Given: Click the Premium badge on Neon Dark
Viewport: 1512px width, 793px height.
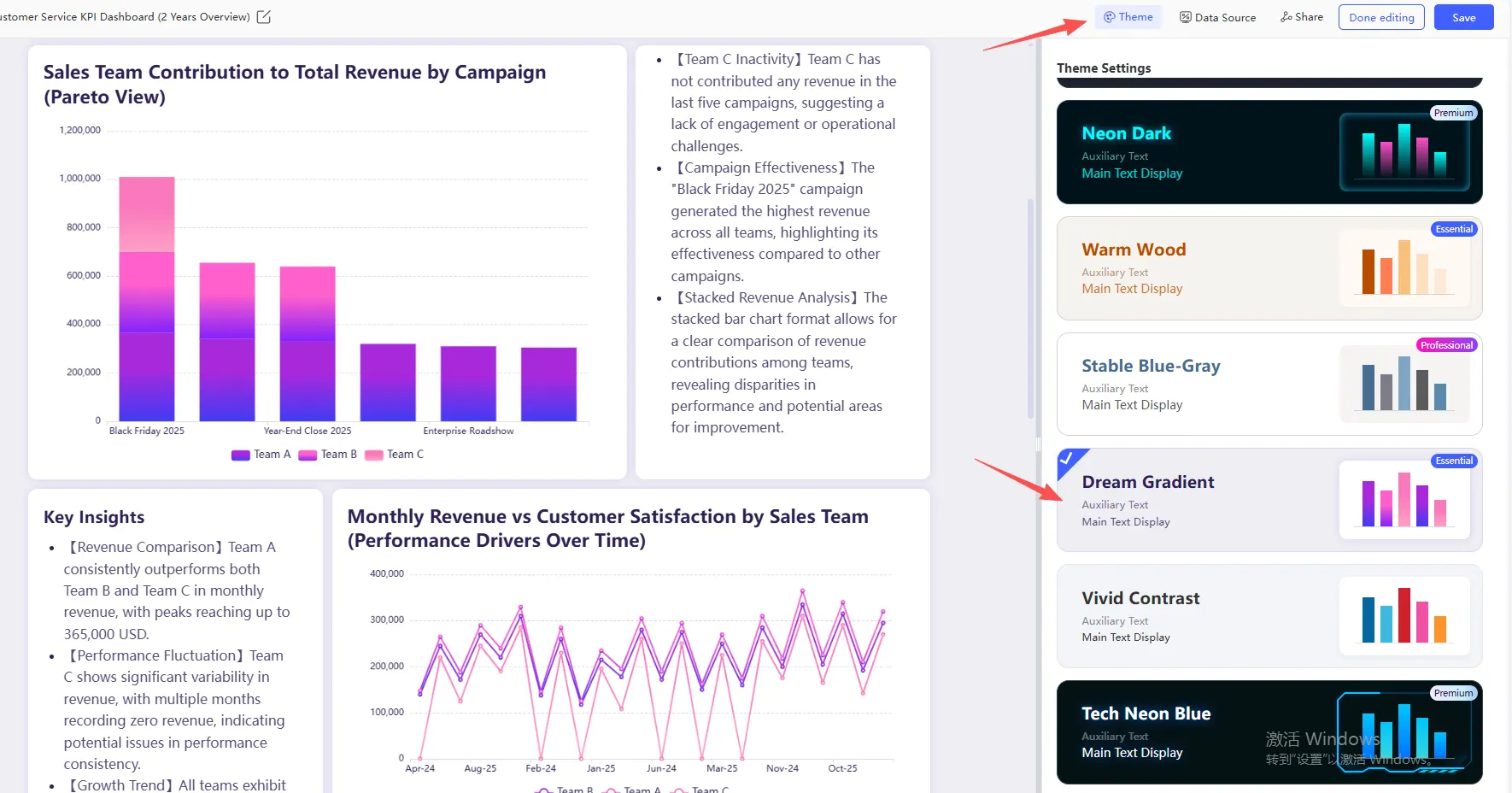Looking at the screenshot, I should pos(1452,113).
